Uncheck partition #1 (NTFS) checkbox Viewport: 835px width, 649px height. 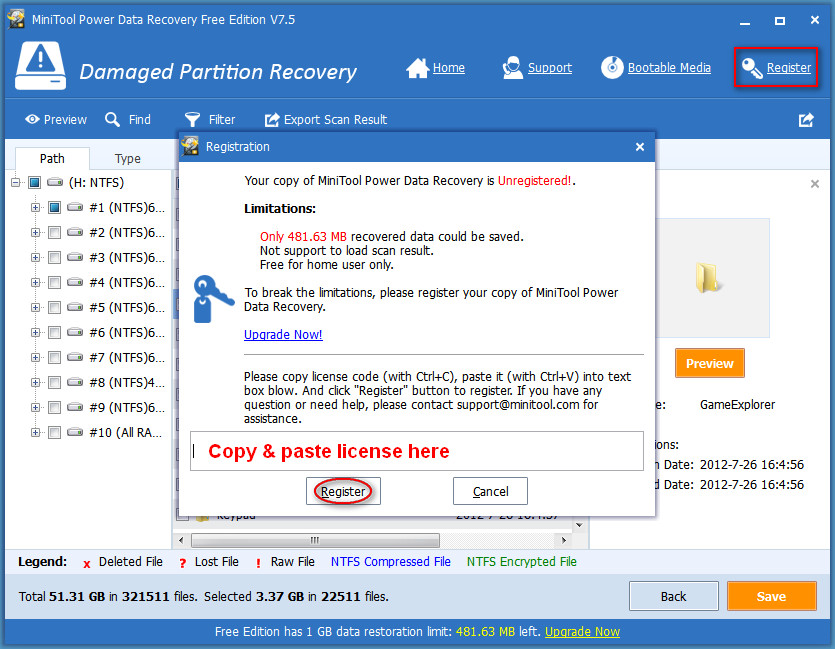coord(54,207)
